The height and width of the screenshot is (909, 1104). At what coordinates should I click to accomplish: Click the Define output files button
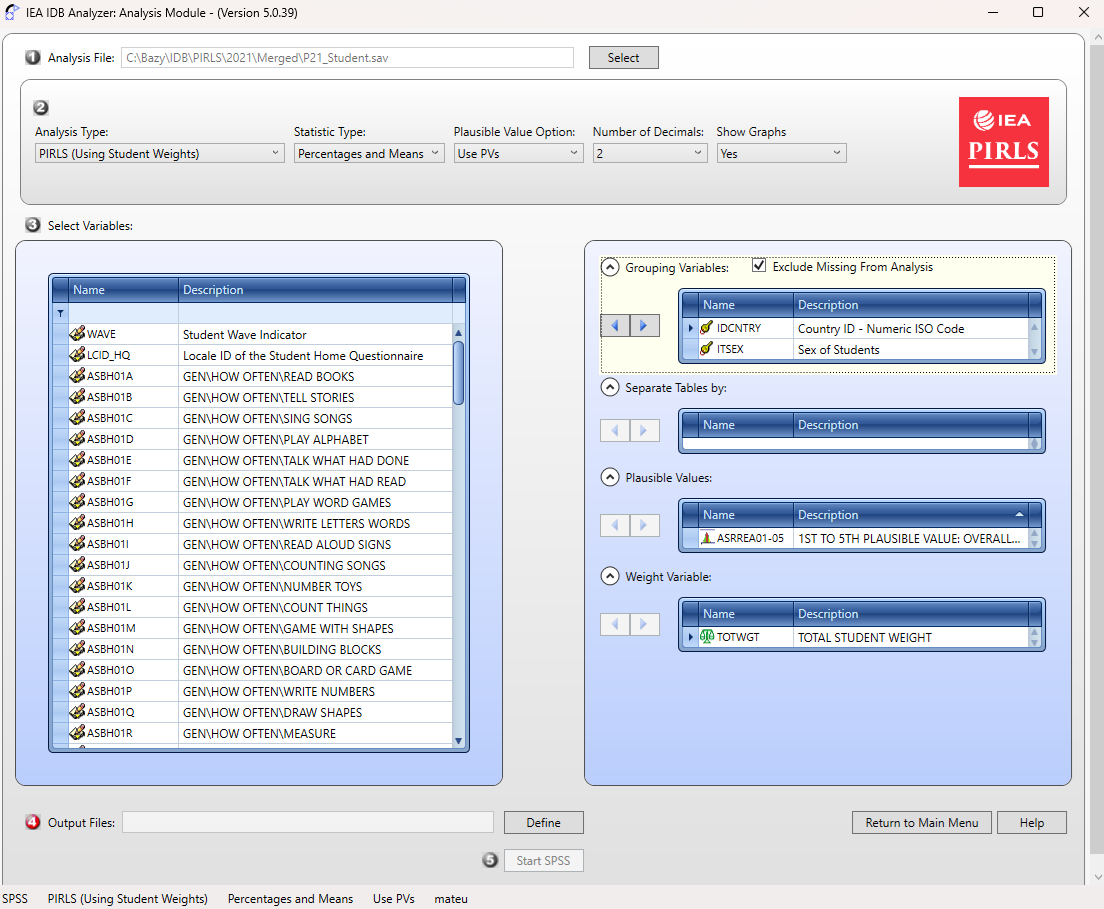point(543,822)
